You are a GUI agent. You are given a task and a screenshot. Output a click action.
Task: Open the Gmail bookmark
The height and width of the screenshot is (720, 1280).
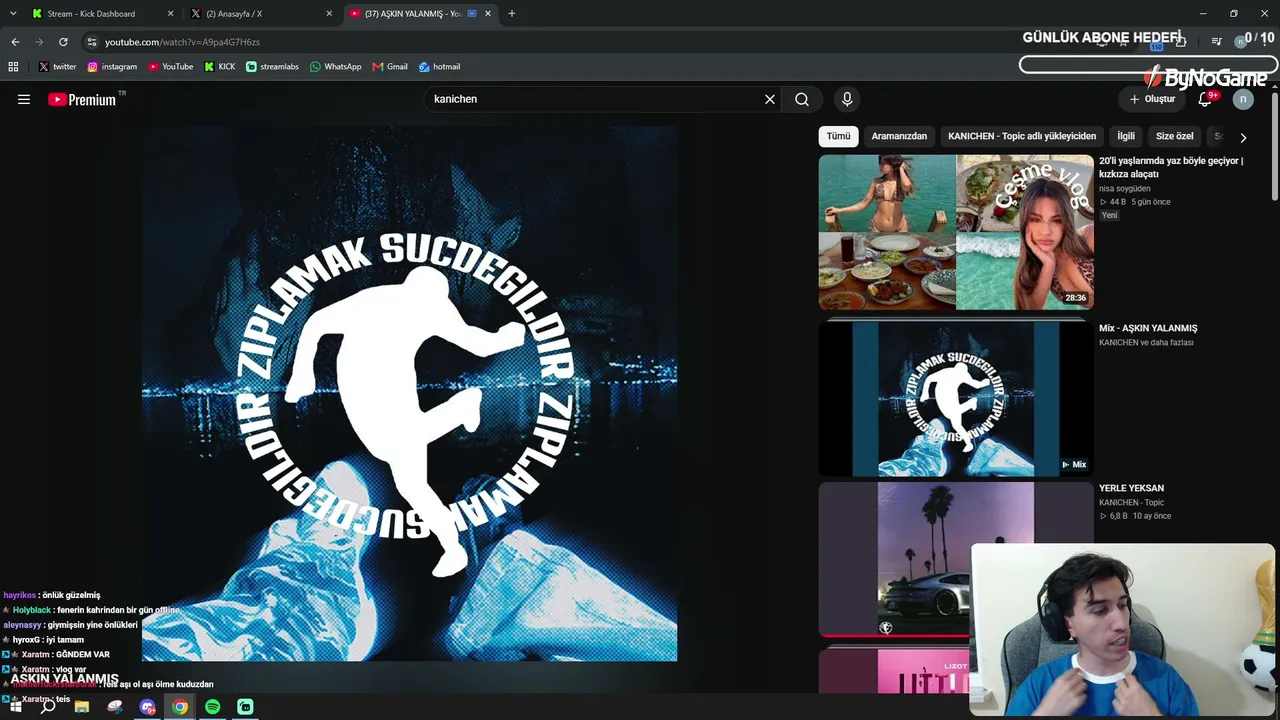390,67
